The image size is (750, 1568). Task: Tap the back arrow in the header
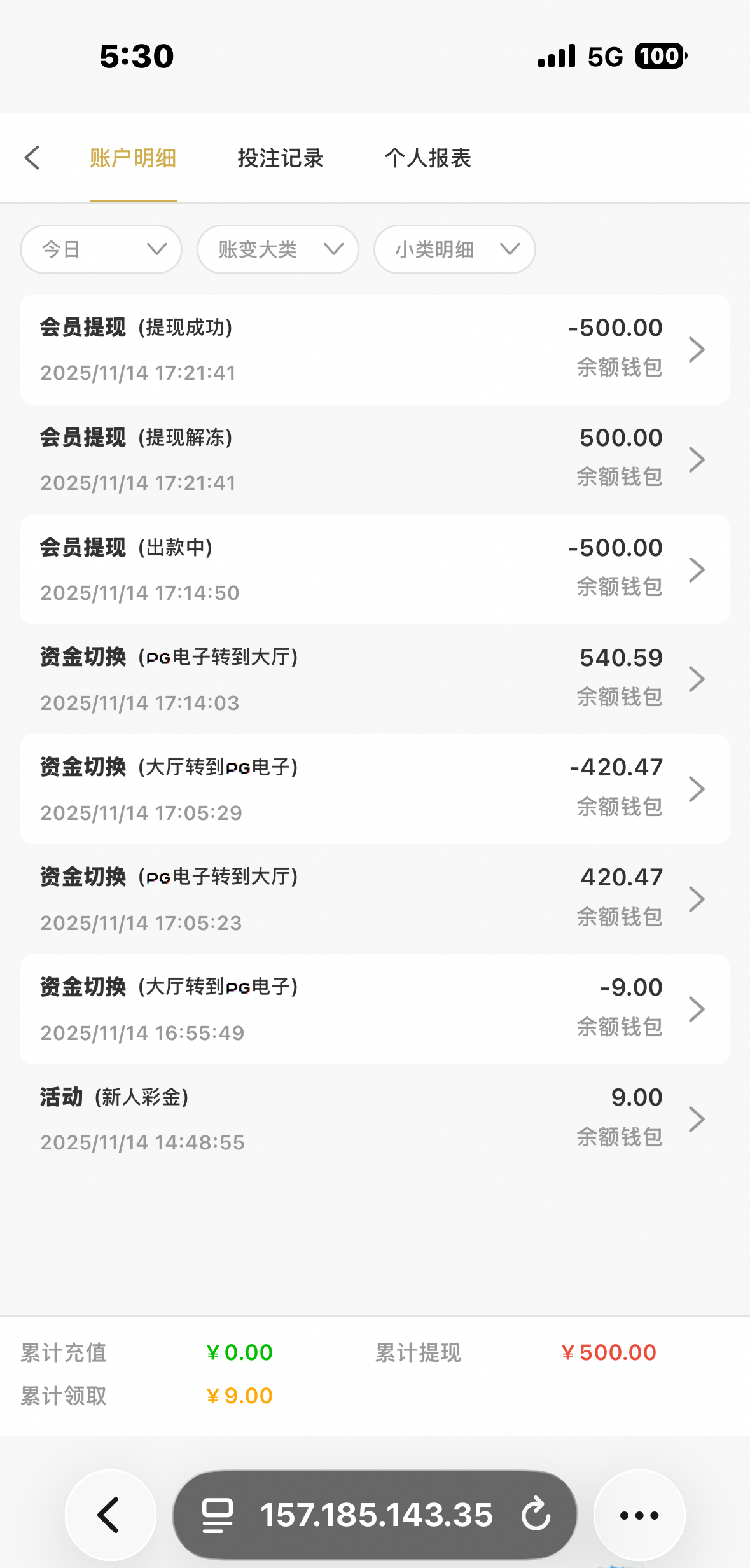click(x=32, y=158)
